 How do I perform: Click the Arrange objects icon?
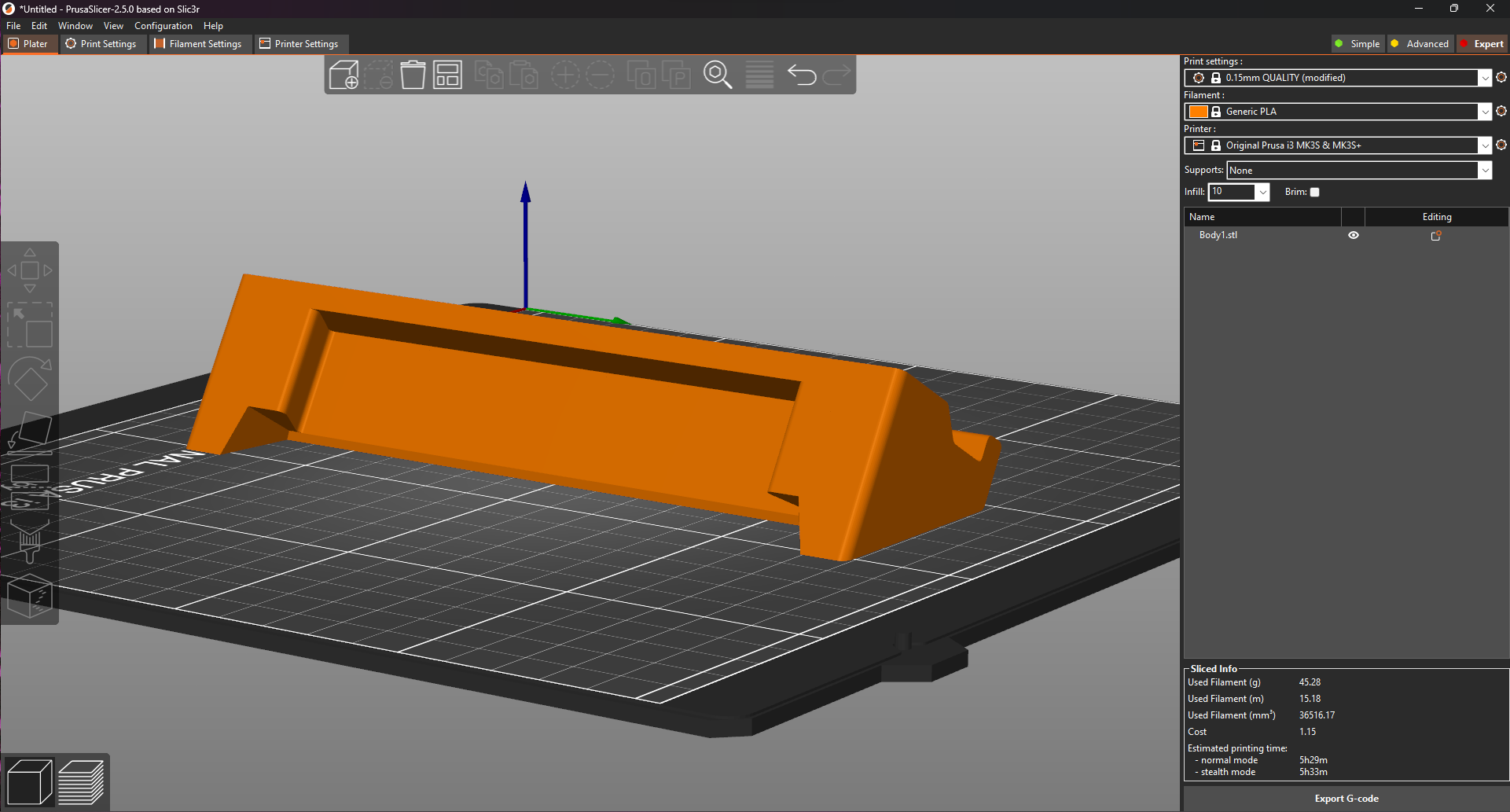point(447,75)
